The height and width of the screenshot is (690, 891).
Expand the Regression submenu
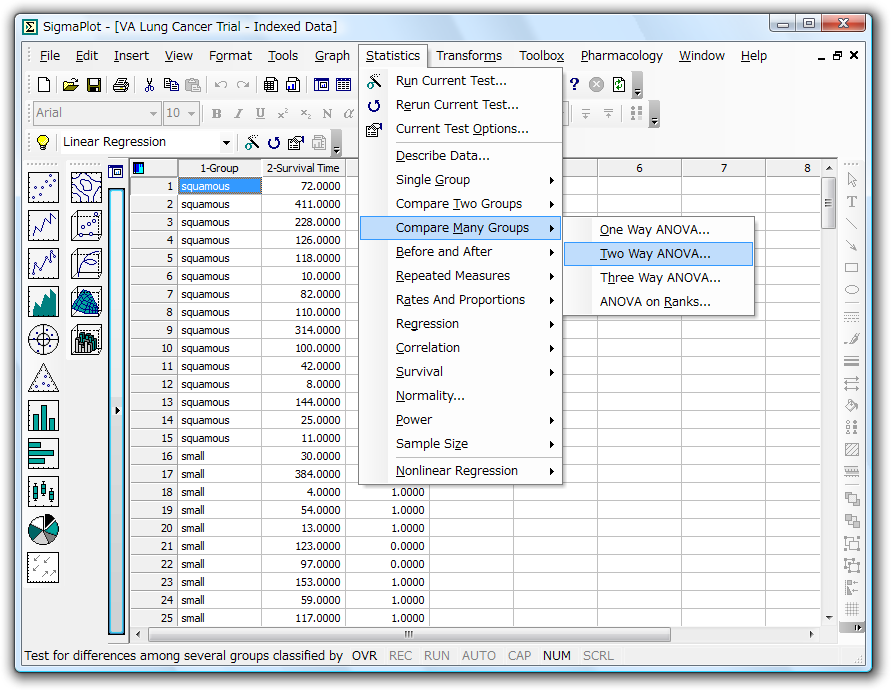(461, 324)
